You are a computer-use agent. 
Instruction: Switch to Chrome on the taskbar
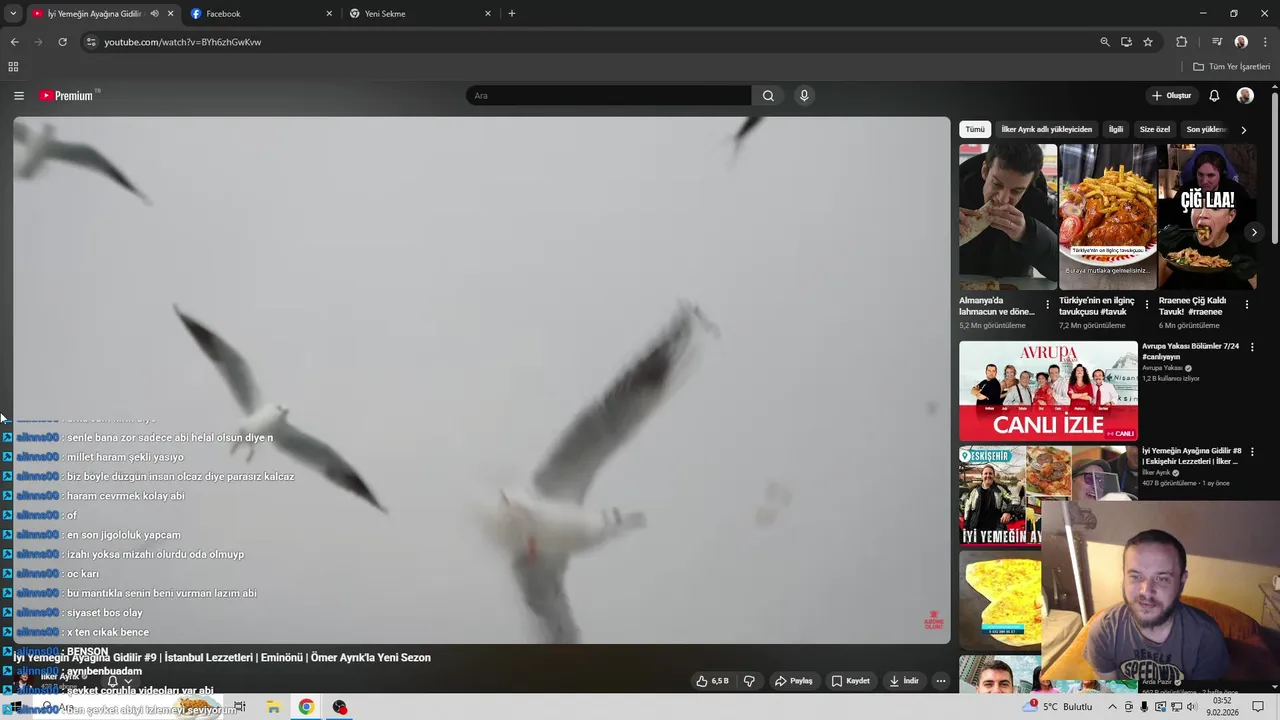pos(306,707)
